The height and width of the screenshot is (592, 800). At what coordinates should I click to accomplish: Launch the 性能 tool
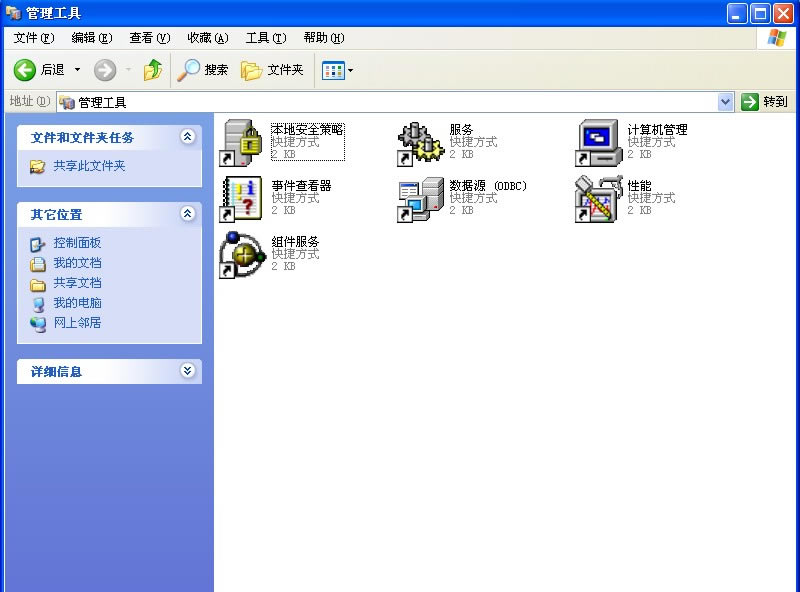[x=597, y=198]
